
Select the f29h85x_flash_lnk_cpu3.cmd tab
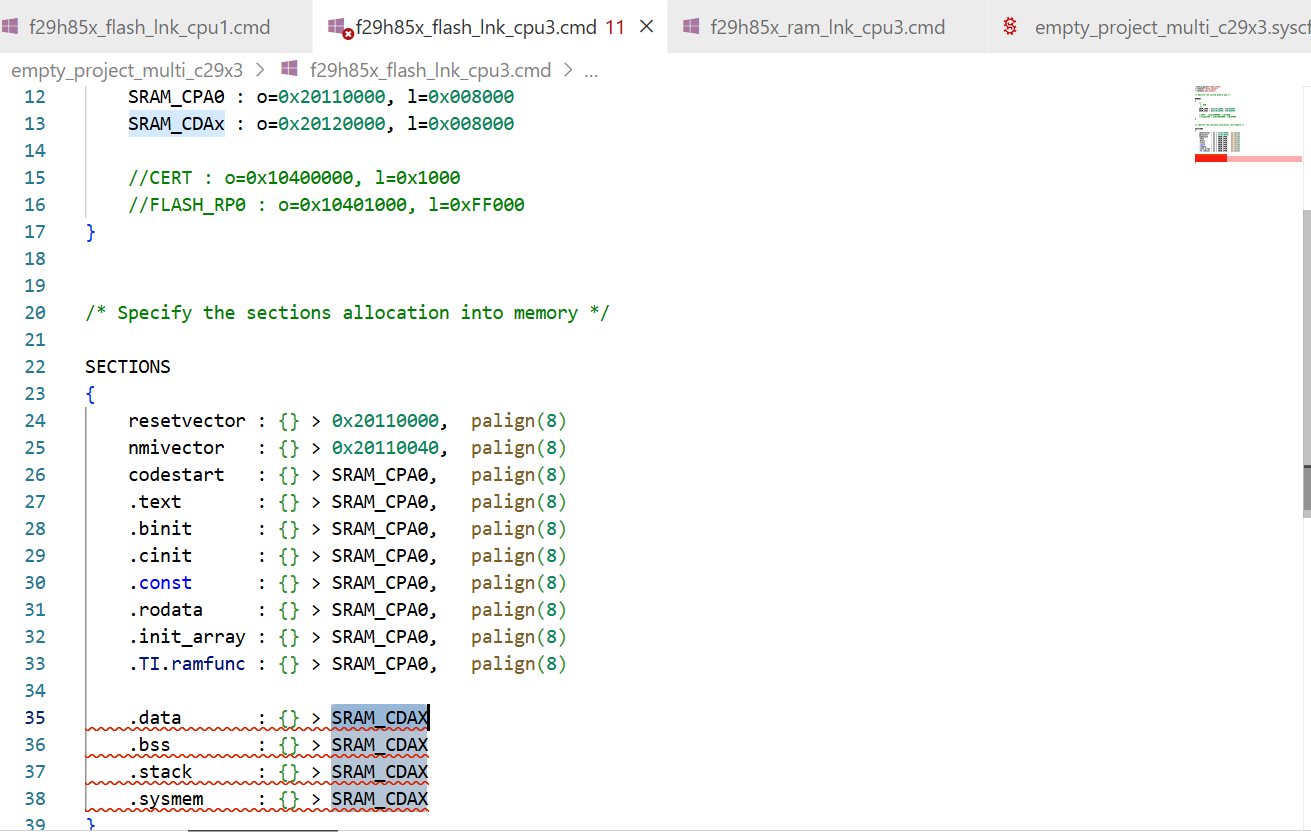point(490,27)
